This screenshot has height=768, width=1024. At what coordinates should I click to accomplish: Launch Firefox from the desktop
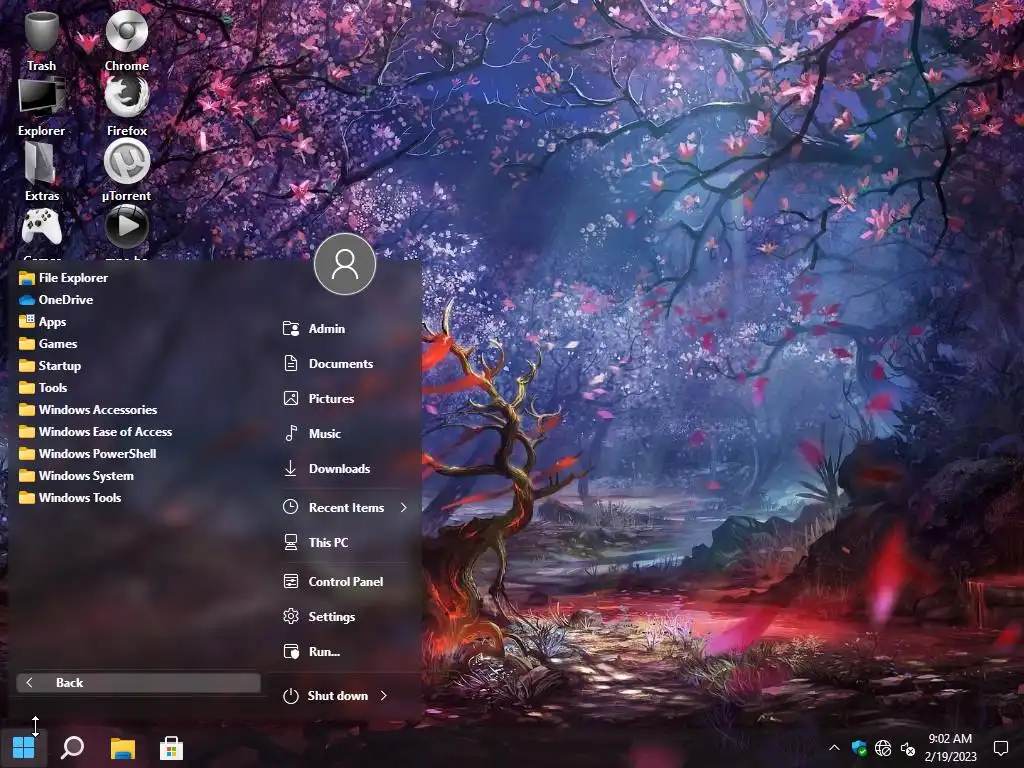(127, 104)
